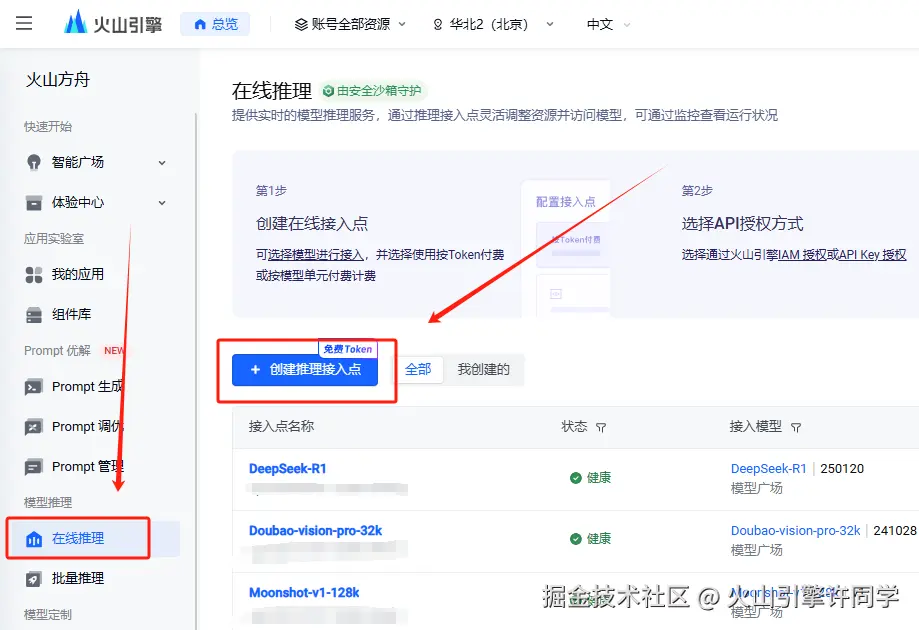
Task: Click the Prompt 管理 icon
Action: click(x=33, y=467)
